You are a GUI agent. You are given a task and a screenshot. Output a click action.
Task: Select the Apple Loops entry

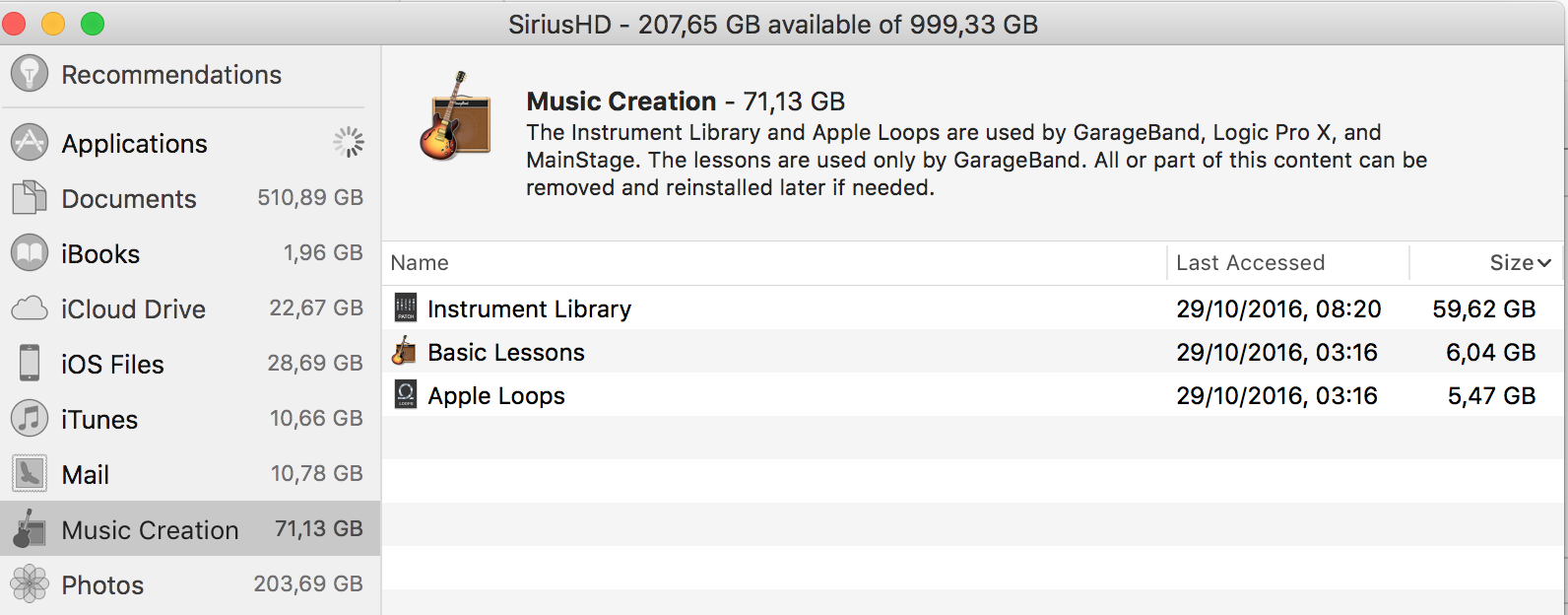pyautogui.click(x=496, y=395)
